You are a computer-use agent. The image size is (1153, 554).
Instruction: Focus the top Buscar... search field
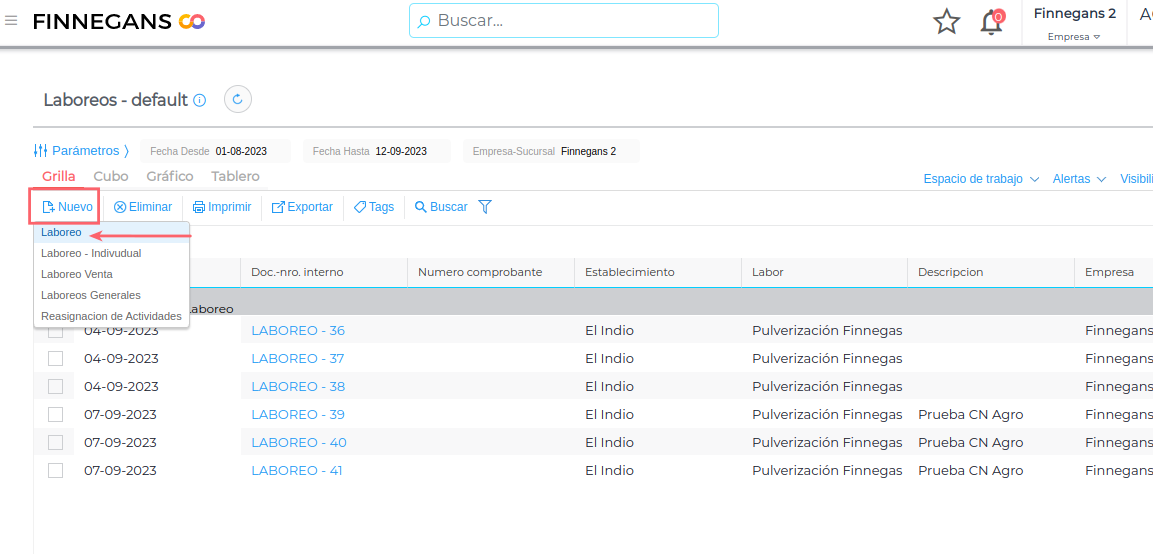pyautogui.click(x=564, y=21)
